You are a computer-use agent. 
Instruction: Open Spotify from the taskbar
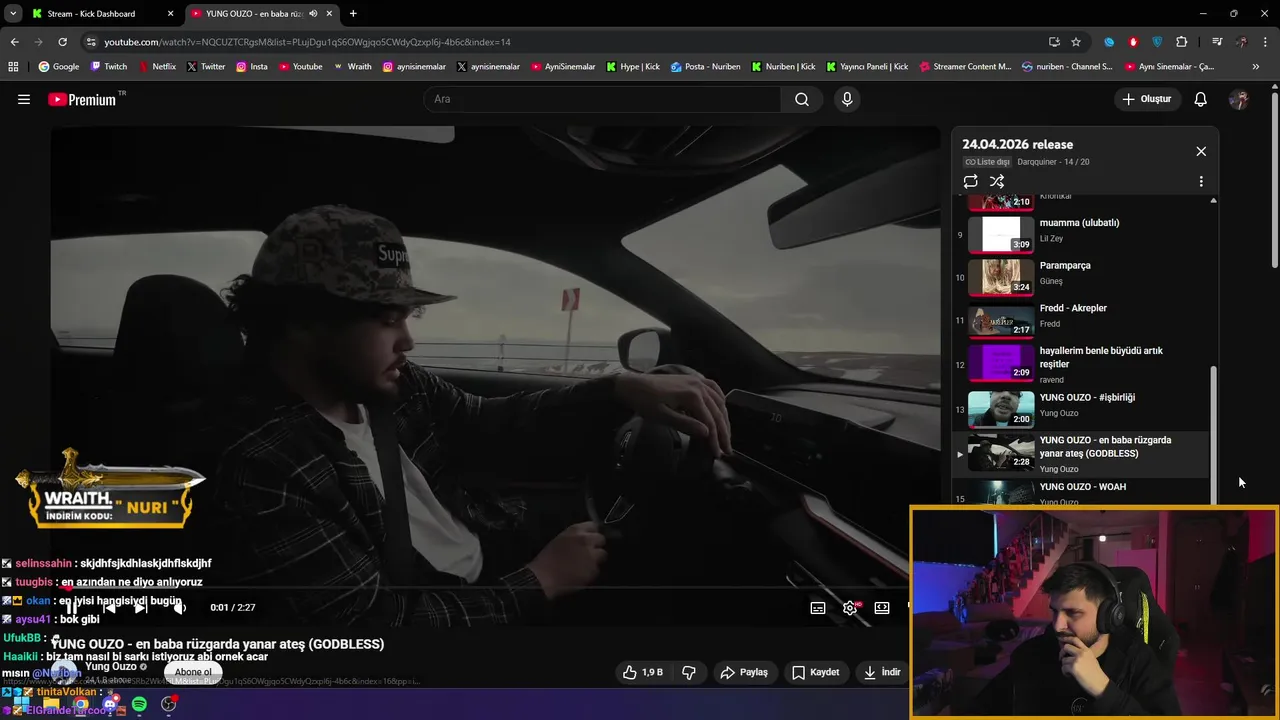[x=139, y=705]
